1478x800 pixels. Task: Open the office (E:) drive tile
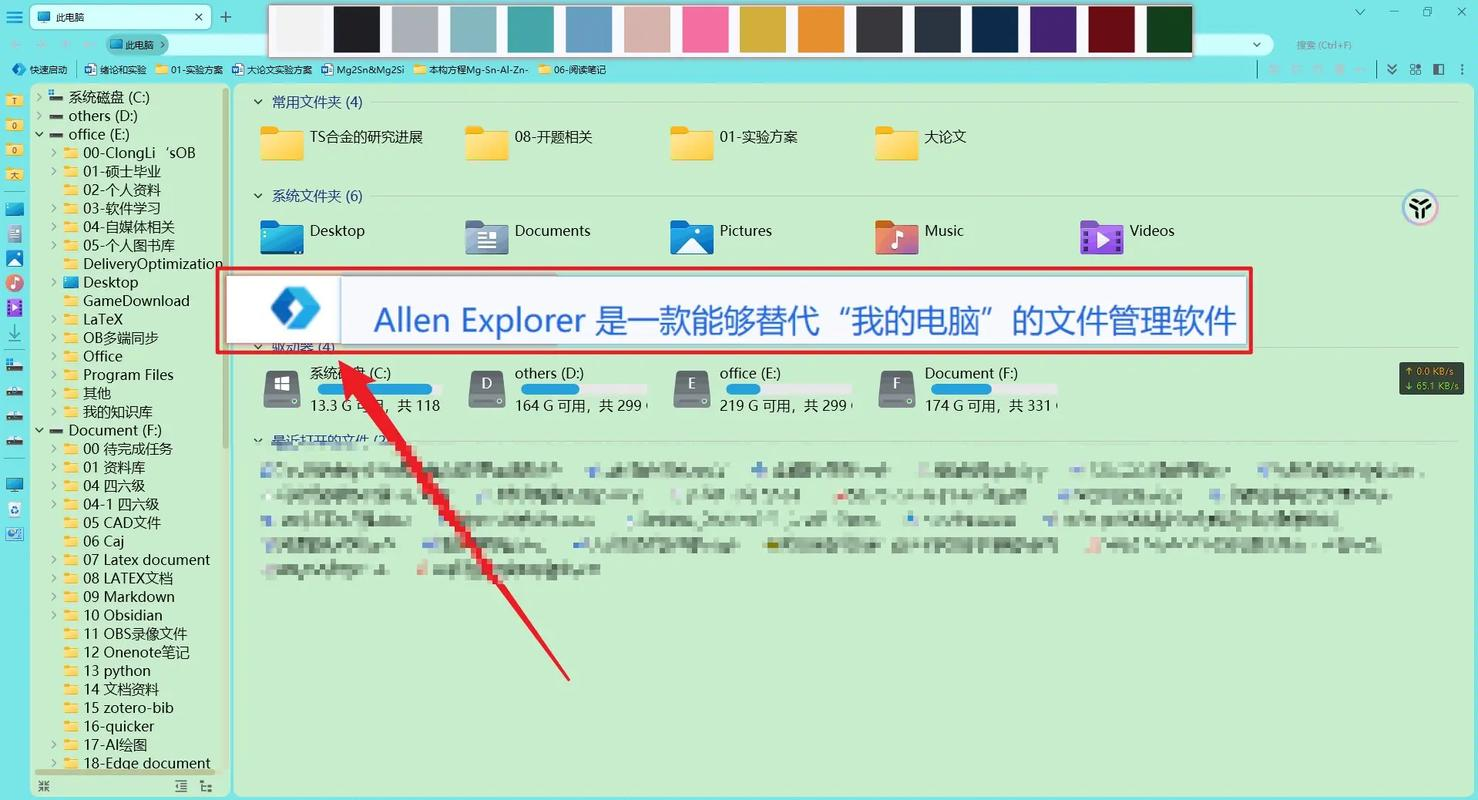[x=763, y=389]
